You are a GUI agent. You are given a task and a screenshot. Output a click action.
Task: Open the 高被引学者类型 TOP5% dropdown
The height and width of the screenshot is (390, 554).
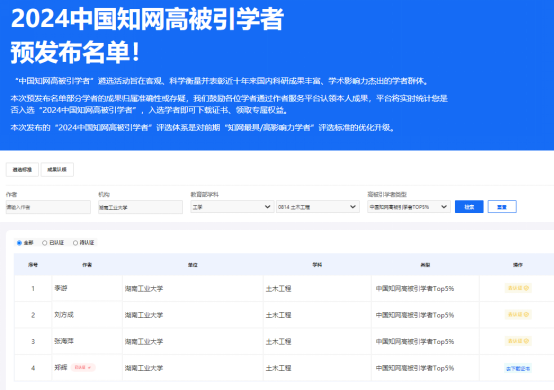pyautogui.click(x=409, y=207)
